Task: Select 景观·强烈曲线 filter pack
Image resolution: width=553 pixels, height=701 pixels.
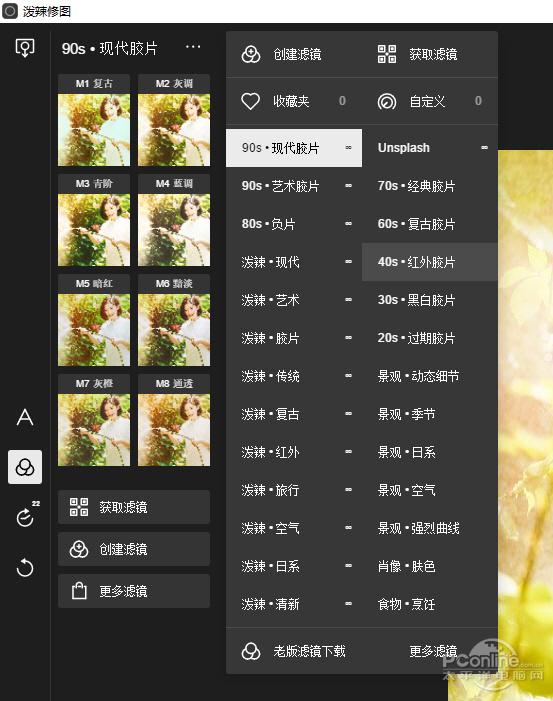Action: click(430, 528)
